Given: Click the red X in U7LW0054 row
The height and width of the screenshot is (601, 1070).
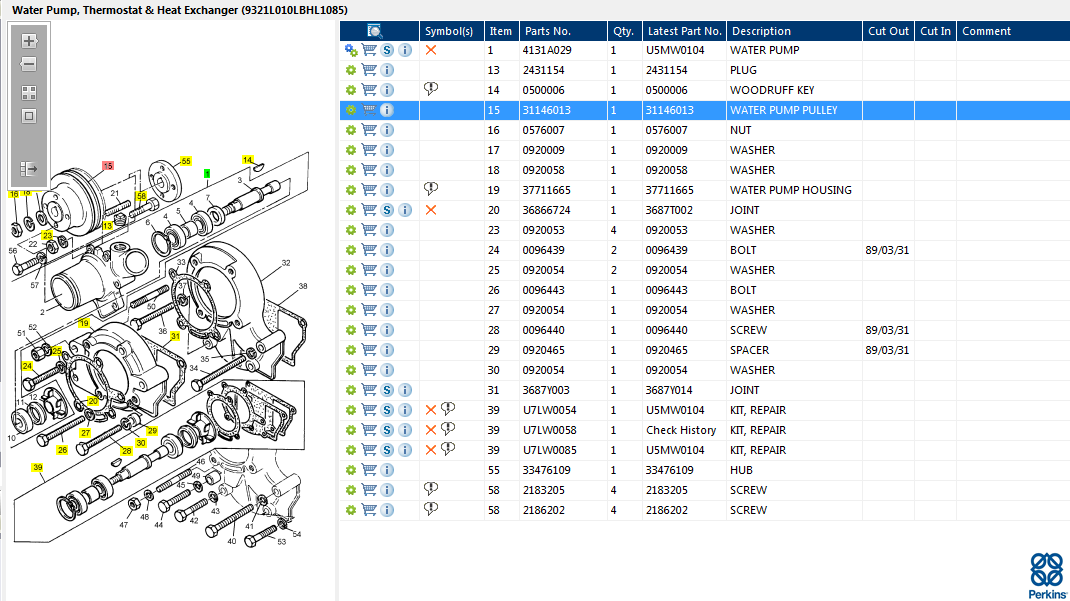Looking at the screenshot, I should [431, 410].
